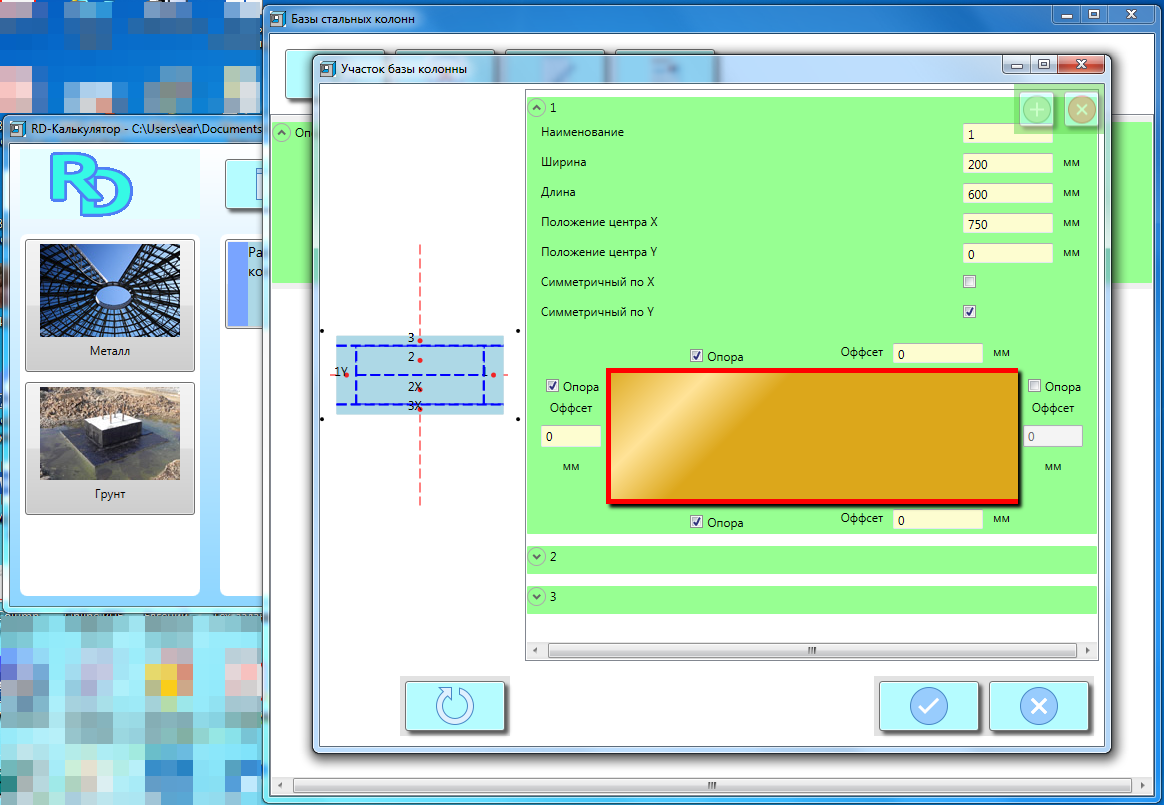The width and height of the screenshot is (1164, 805).
Task: Click the Длина field showing 600
Action: pos(1007,194)
